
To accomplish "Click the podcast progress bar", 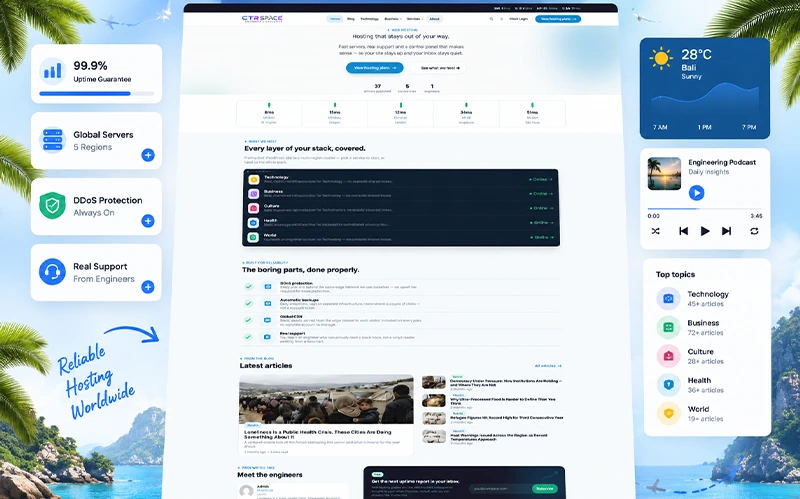I will pyautogui.click(x=705, y=209).
